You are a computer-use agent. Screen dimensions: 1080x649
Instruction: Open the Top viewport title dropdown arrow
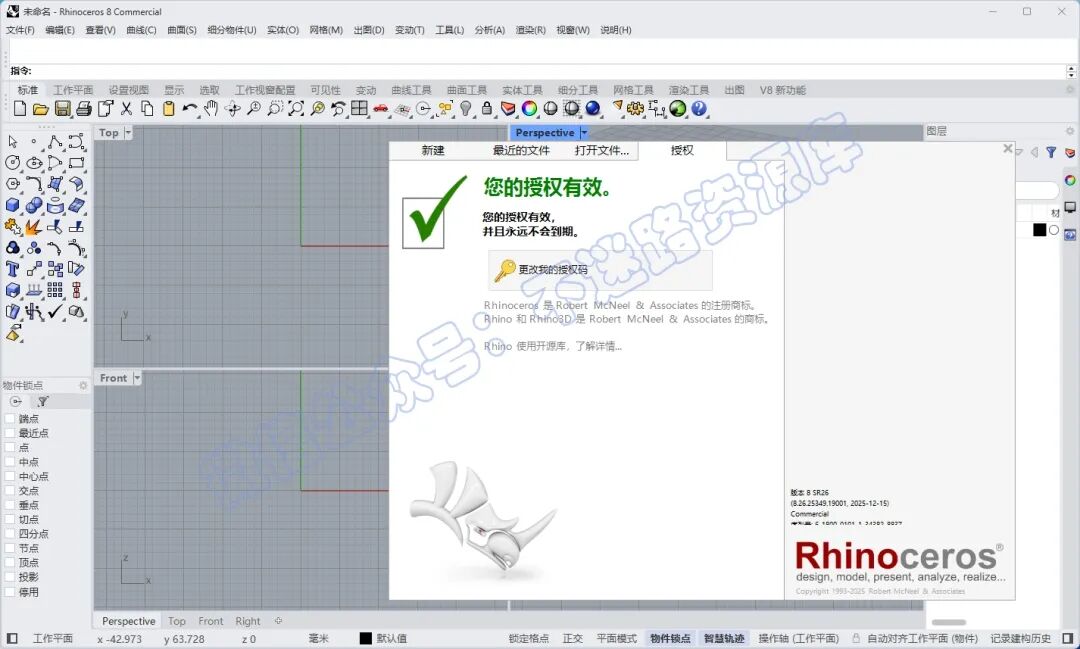click(128, 132)
